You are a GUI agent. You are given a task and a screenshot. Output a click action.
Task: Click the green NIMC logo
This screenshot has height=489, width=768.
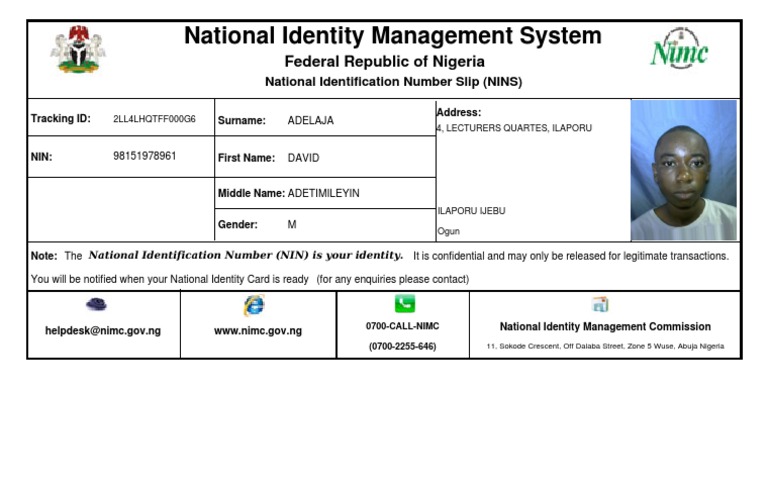679,49
